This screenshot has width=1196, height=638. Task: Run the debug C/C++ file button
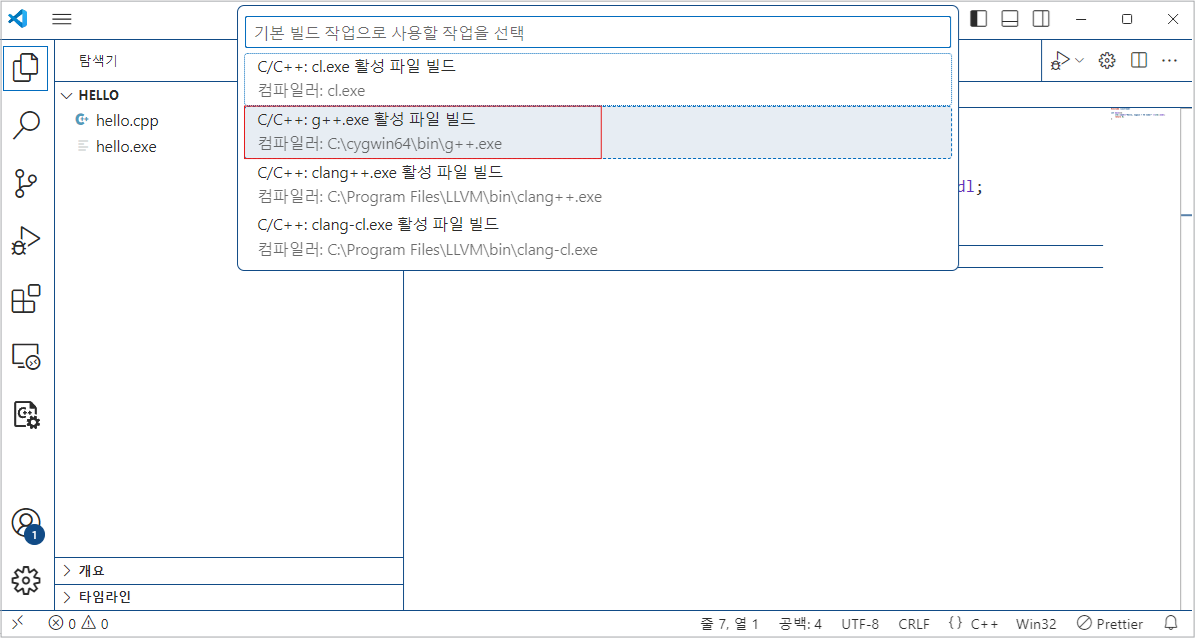(x=1059, y=60)
